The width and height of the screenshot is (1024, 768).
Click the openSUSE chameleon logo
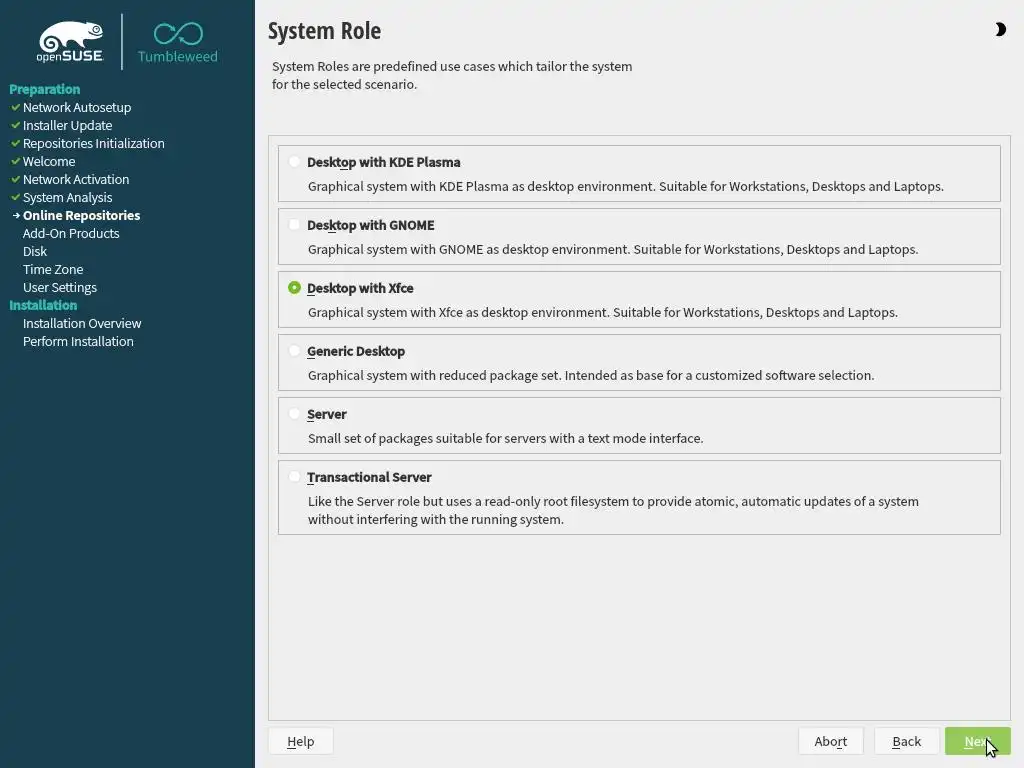[70, 42]
